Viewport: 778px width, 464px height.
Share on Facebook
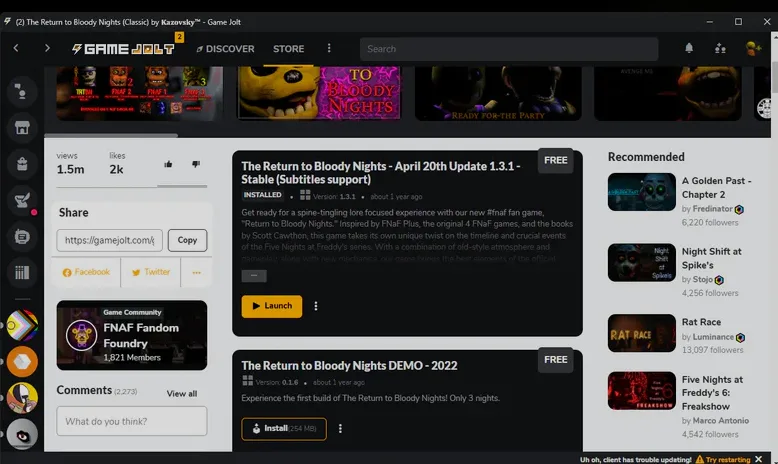(x=86, y=272)
